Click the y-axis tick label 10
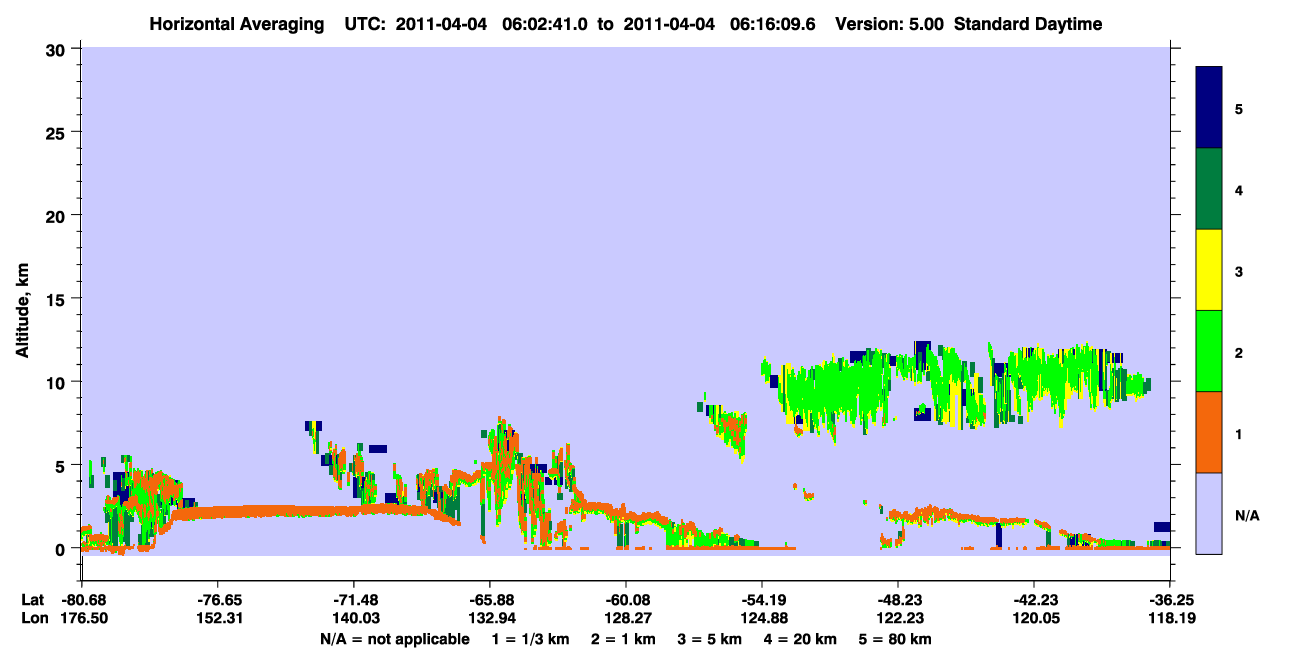This screenshot has width=1300, height=667. [58, 382]
